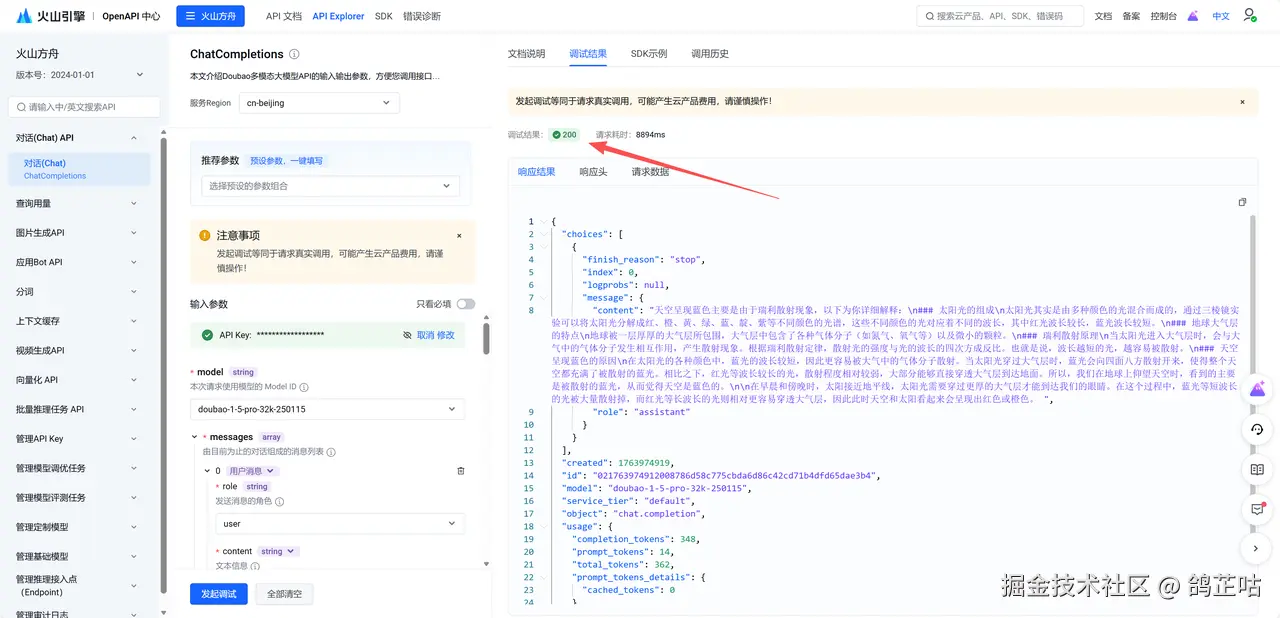
Task: Close the 注意事项 warning notice
Action: 459,235
